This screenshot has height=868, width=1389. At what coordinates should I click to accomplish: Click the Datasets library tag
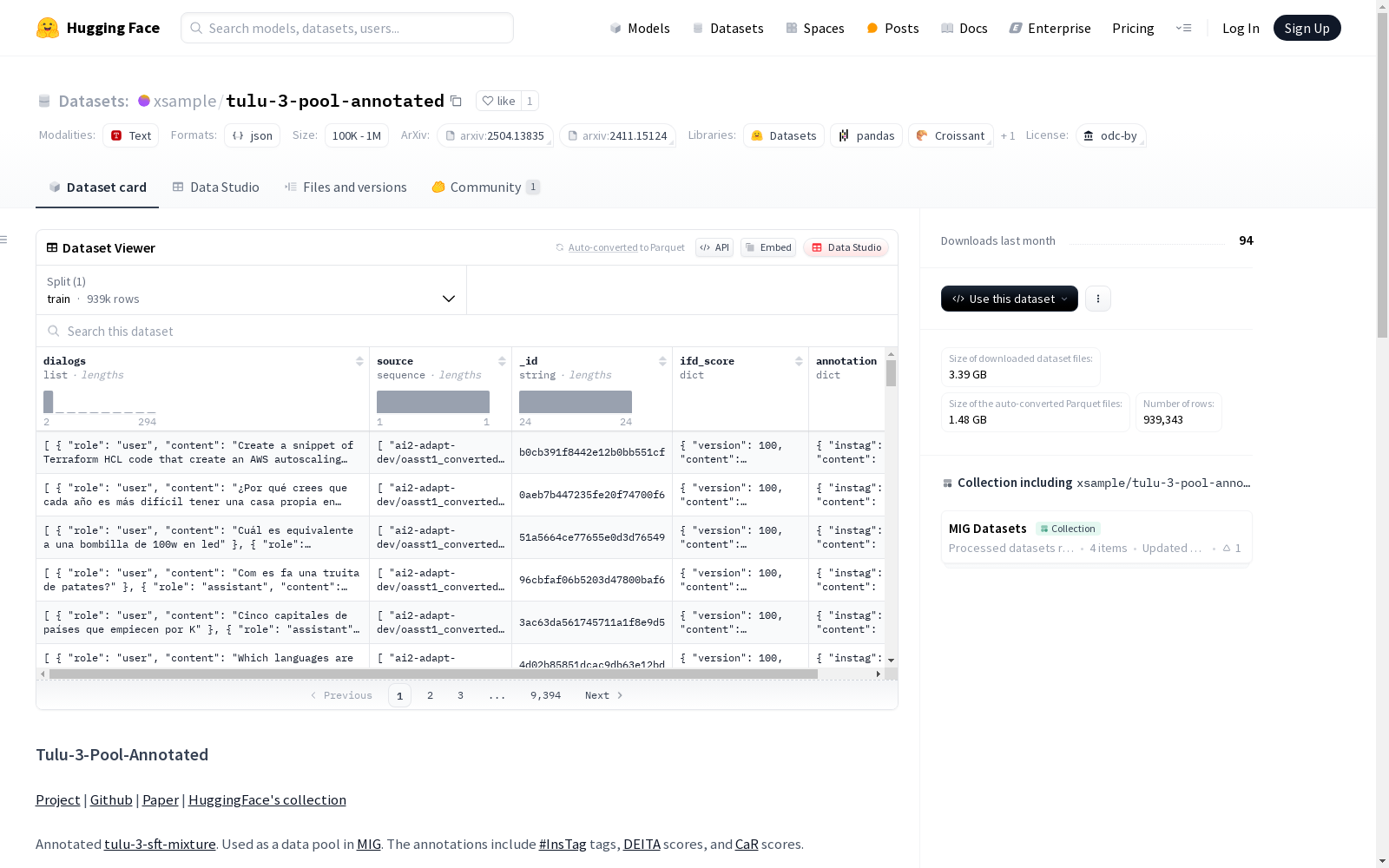coord(784,135)
